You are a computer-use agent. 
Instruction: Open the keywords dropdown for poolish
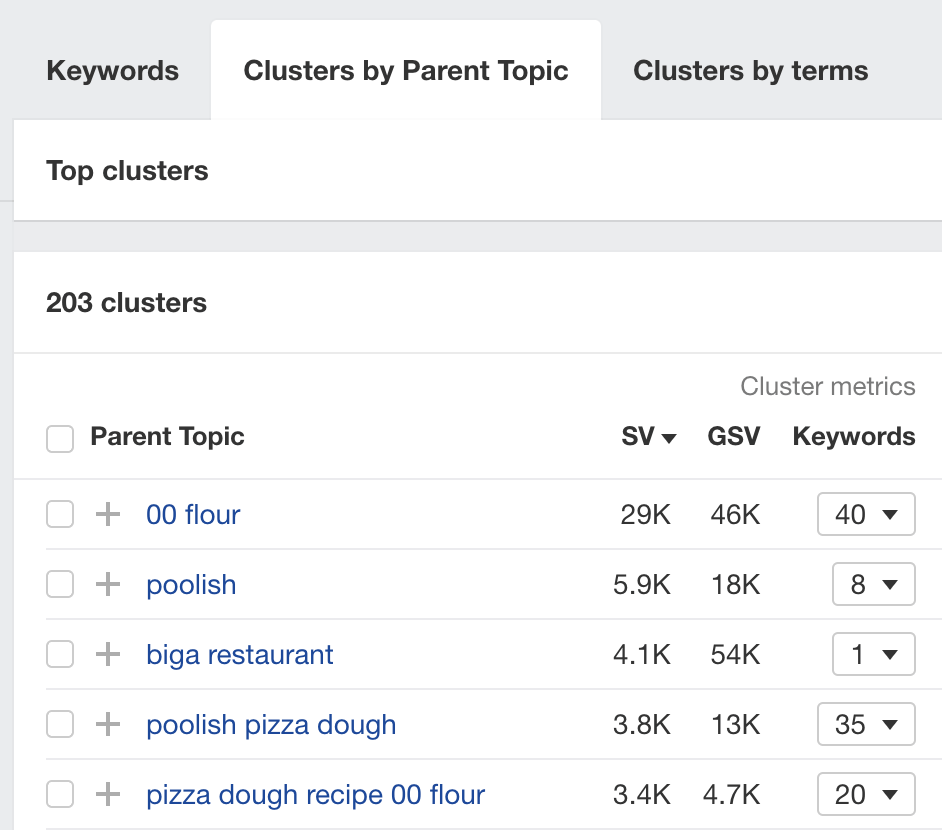[x=873, y=584]
